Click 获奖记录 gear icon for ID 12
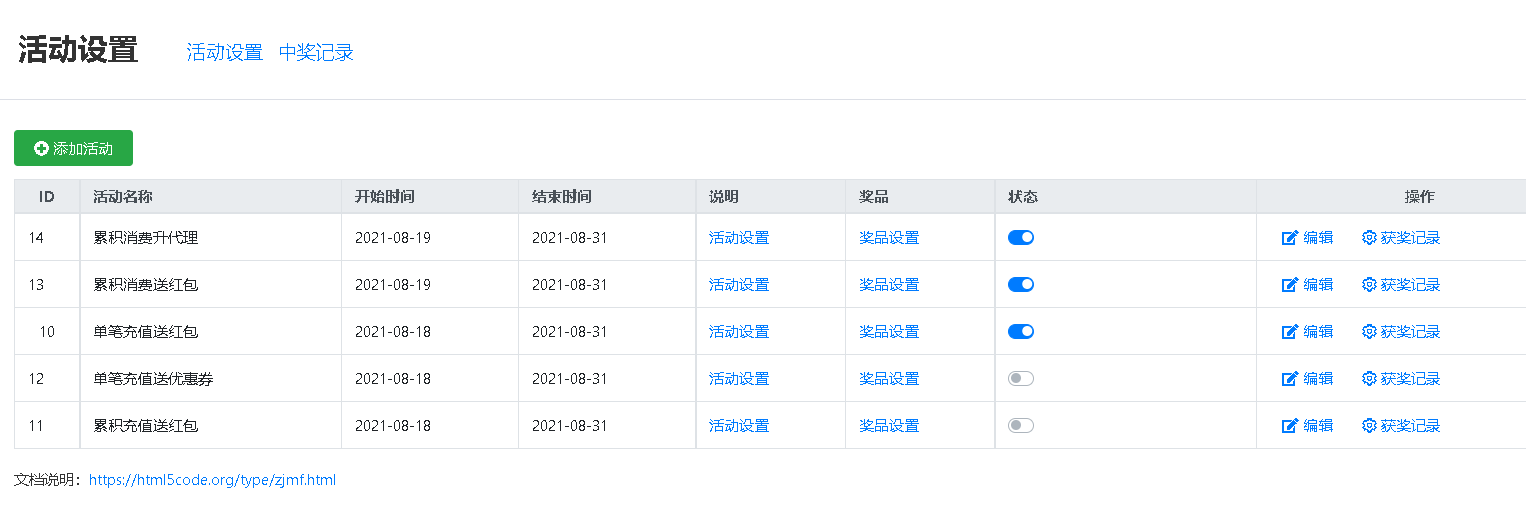1526x516 pixels. pyautogui.click(x=1369, y=379)
